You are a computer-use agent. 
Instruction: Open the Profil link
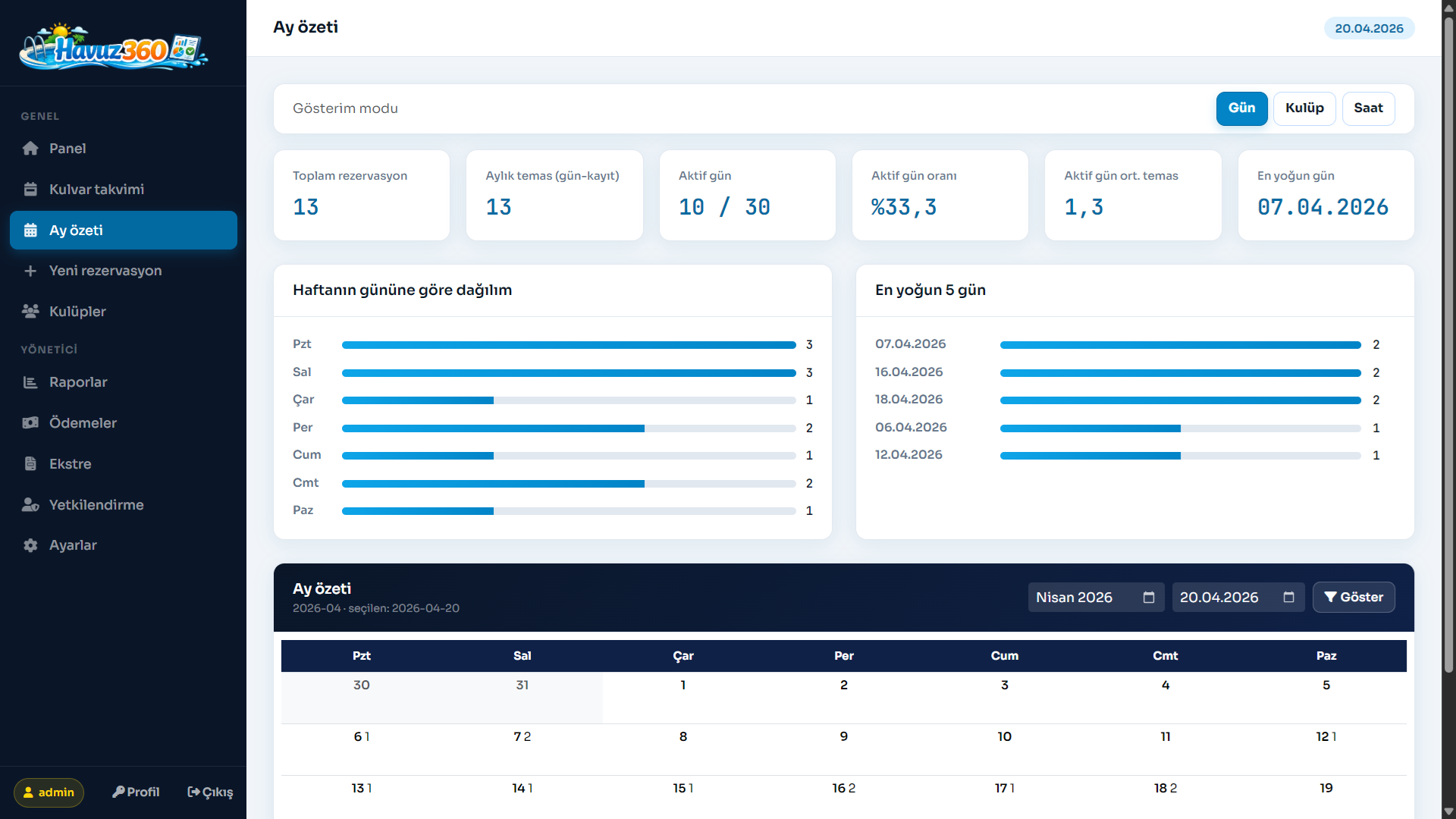tap(136, 792)
